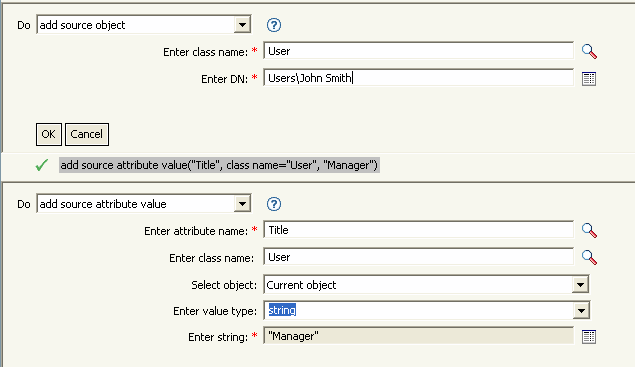The height and width of the screenshot is (367, 635).
Task: Open the Select object Current object dropdown
Action: [580, 285]
